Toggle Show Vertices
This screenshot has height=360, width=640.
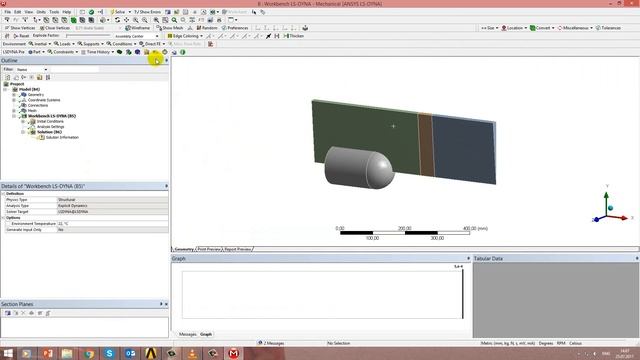pyautogui.click(x=20, y=28)
